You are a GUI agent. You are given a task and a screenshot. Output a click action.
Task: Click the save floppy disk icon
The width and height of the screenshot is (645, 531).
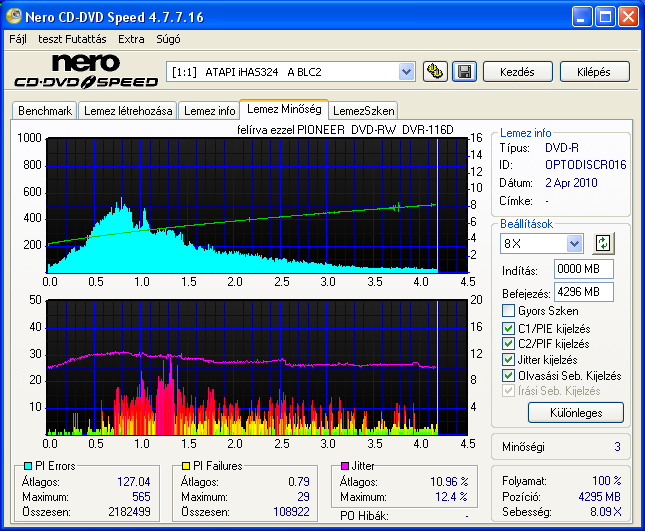(x=464, y=72)
